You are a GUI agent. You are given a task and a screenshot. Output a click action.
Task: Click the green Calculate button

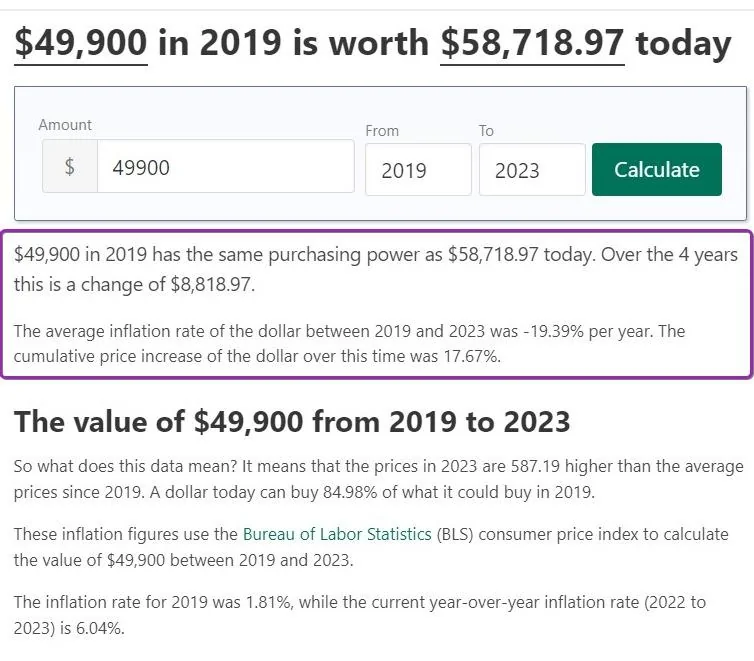click(656, 169)
